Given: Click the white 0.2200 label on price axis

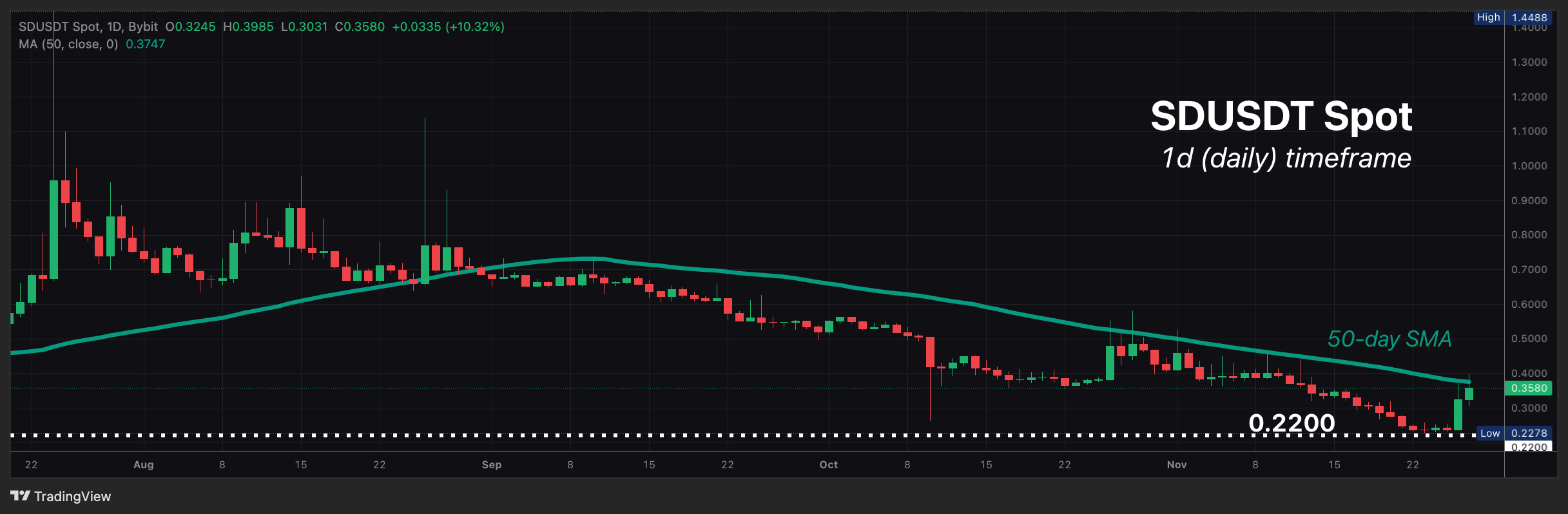Looking at the screenshot, I should pos(1529,446).
